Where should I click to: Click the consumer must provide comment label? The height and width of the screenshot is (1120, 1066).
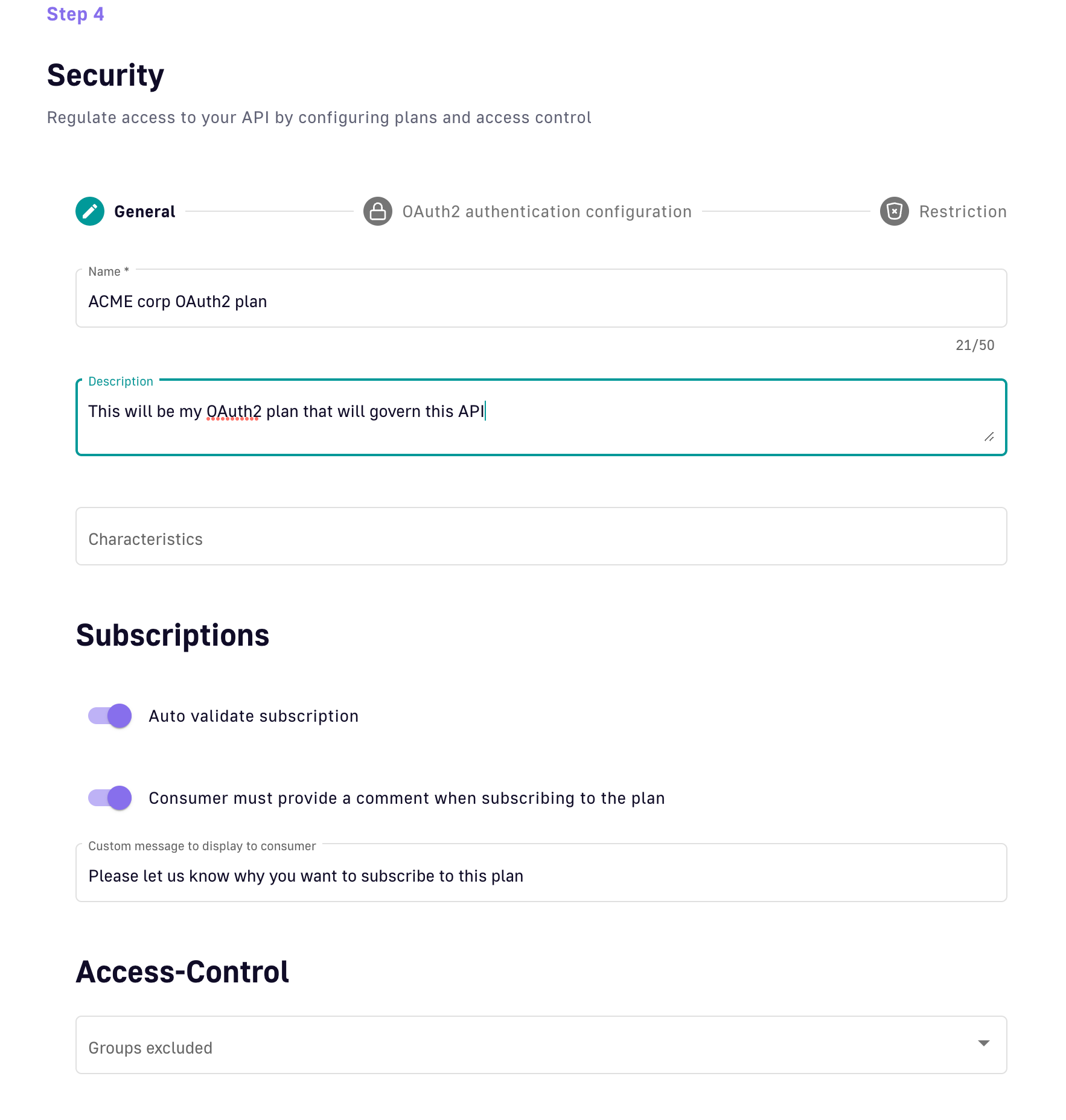[406, 798]
